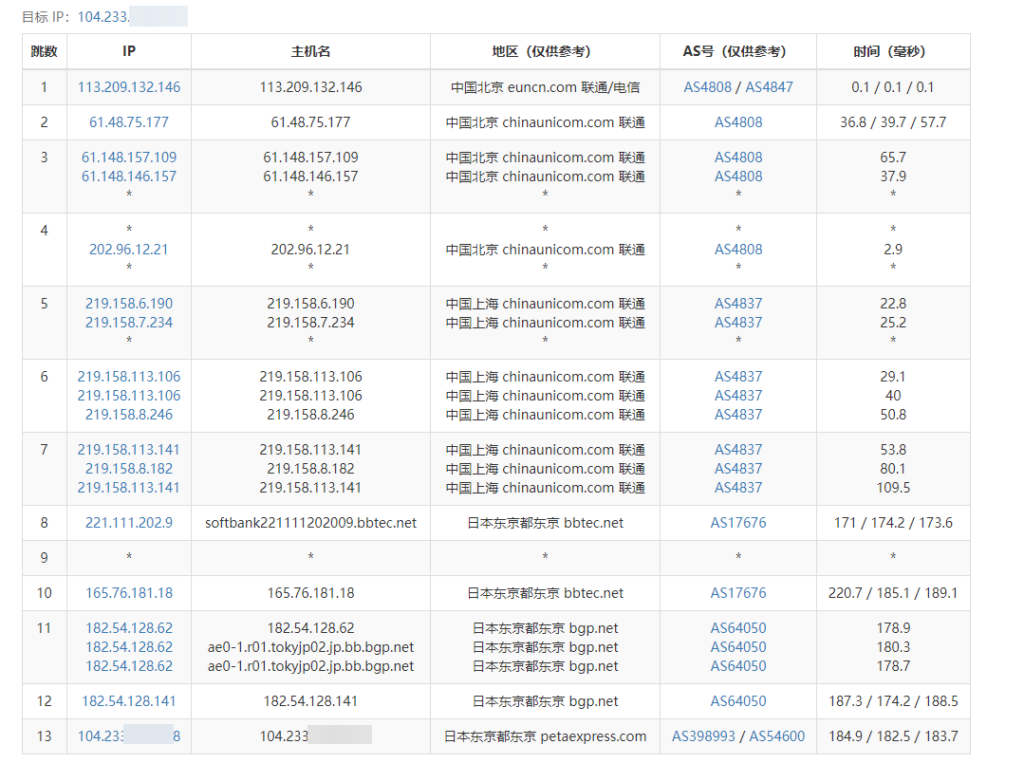Click IP link 221.111.202.9
The height and width of the screenshot is (763, 1024).
click(x=129, y=522)
